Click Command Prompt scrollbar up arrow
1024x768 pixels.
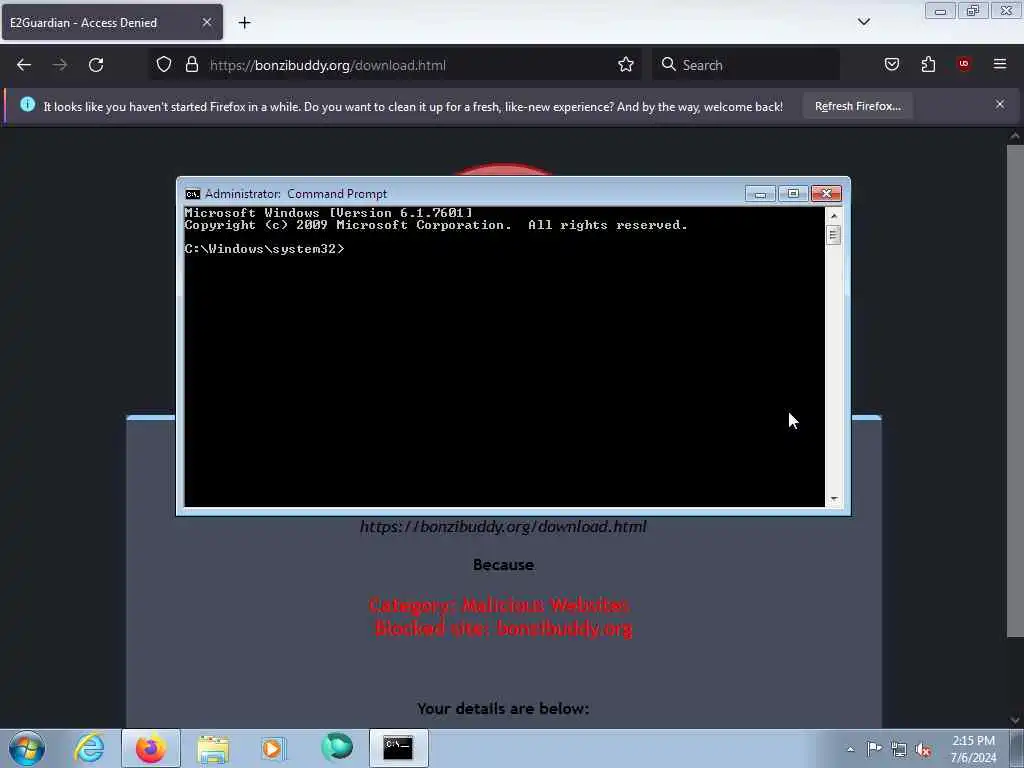pyautogui.click(x=834, y=216)
